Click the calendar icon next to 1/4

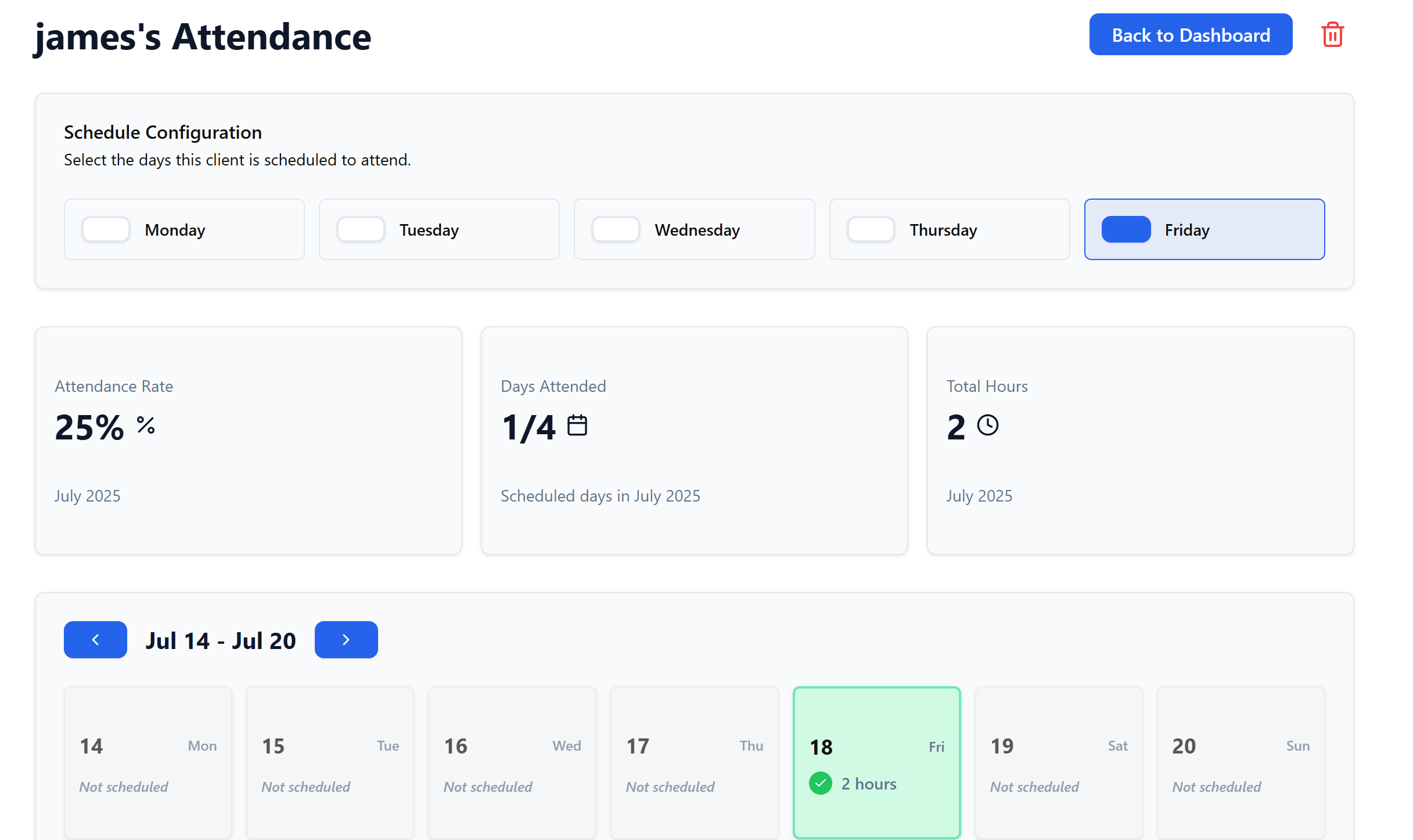tap(577, 426)
